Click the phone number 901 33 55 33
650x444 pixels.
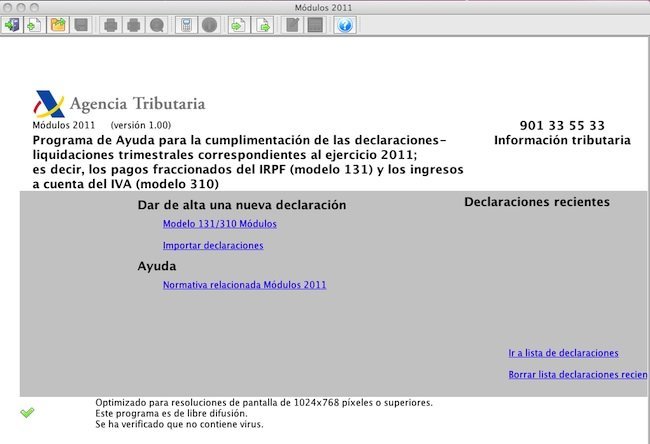point(562,126)
